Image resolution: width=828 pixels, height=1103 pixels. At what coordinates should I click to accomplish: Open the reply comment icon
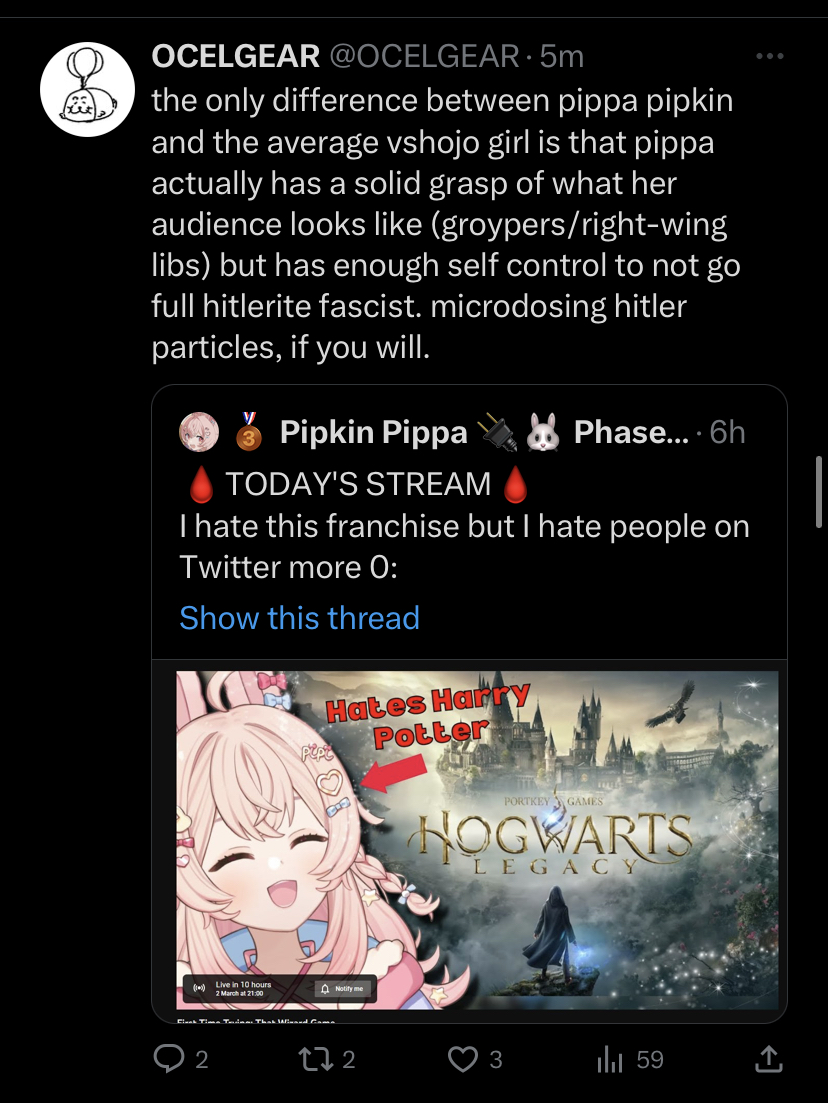point(169,1059)
